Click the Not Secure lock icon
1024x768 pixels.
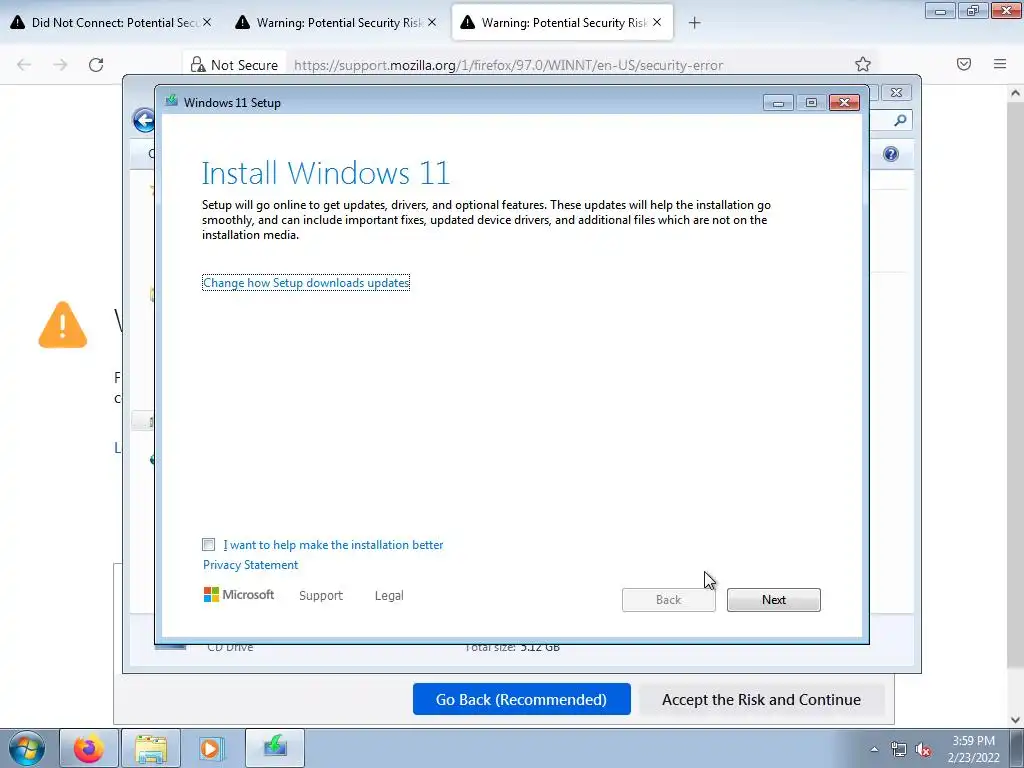[x=197, y=65]
